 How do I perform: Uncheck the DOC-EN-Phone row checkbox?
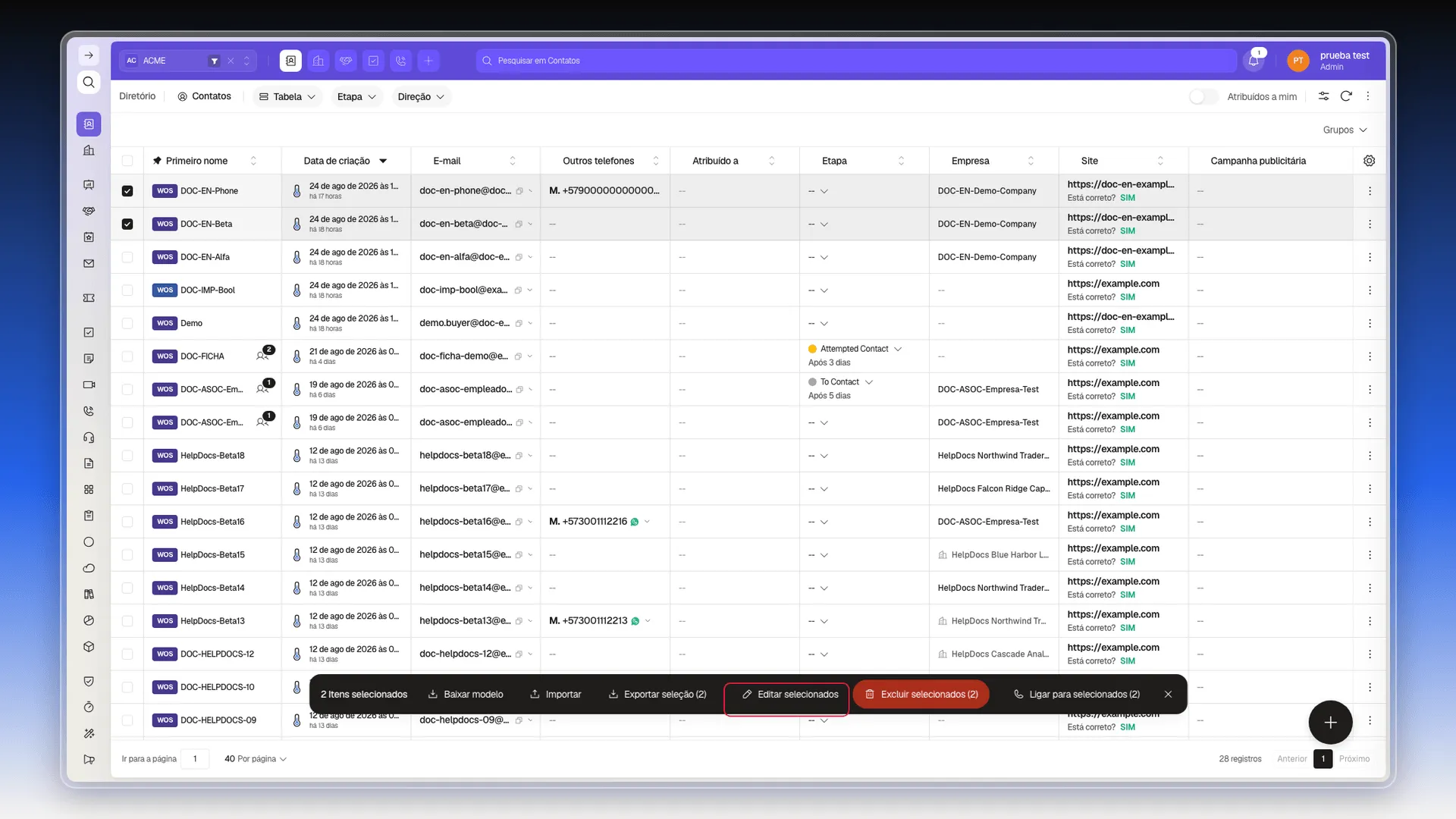point(127,191)
